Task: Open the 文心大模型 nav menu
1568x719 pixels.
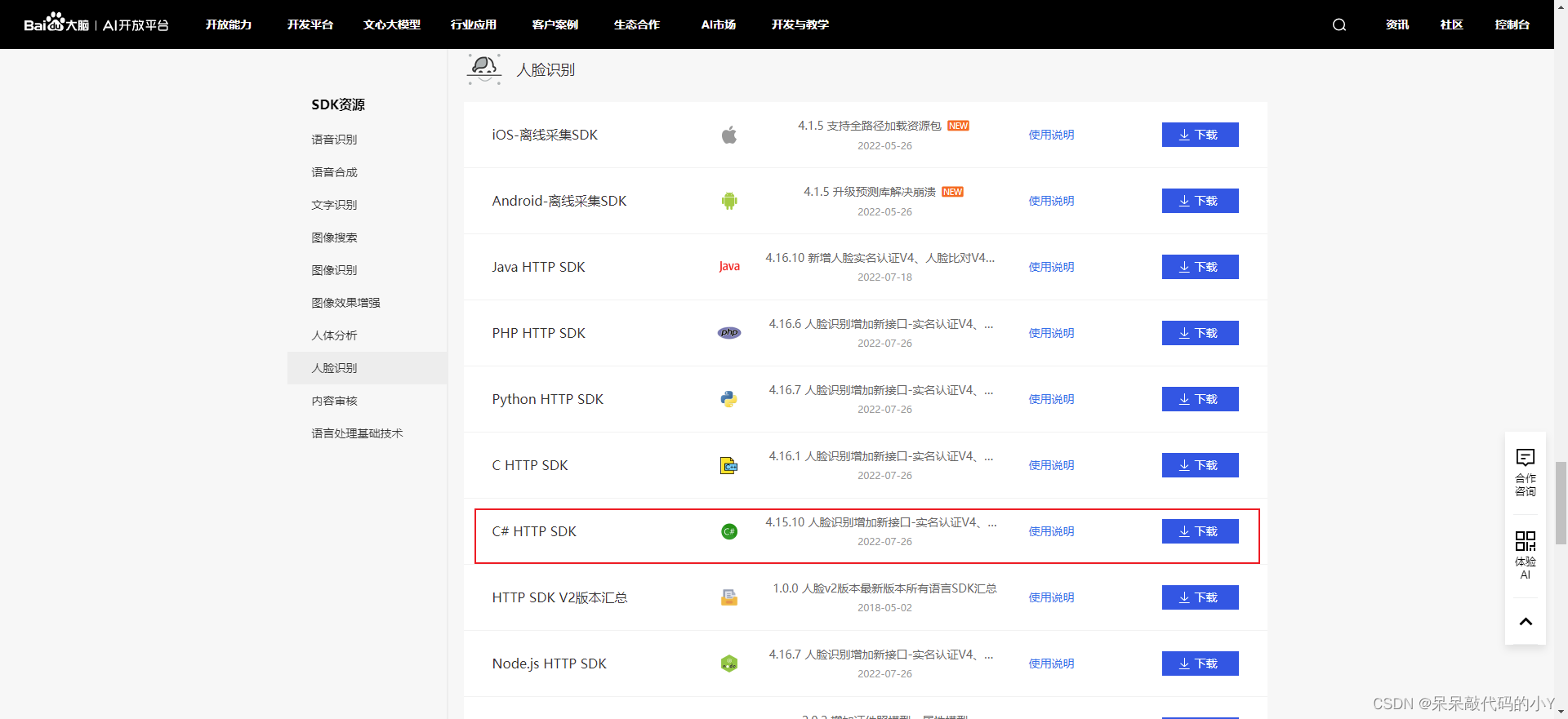Action: 392,24
